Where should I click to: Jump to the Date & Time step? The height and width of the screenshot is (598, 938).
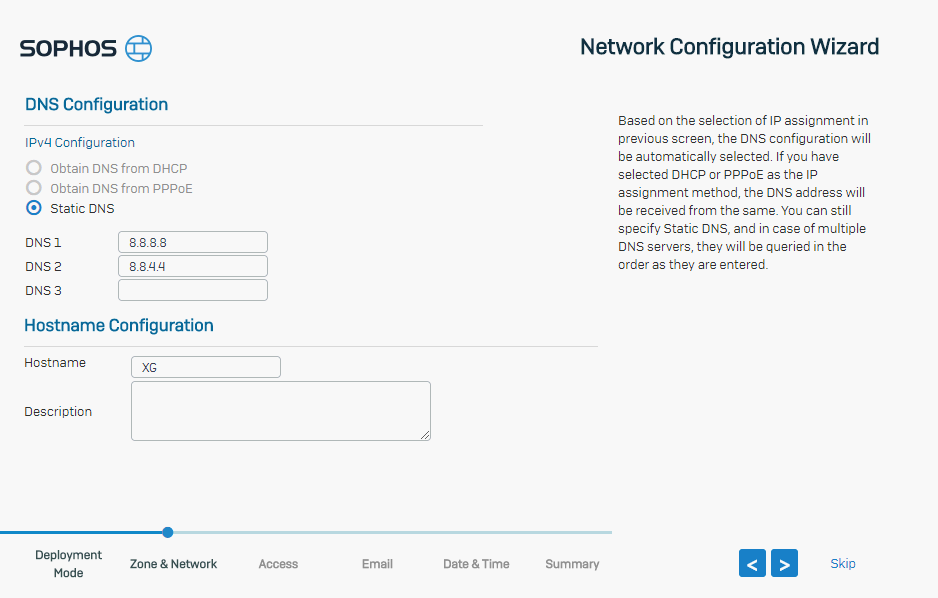[476, 564]
